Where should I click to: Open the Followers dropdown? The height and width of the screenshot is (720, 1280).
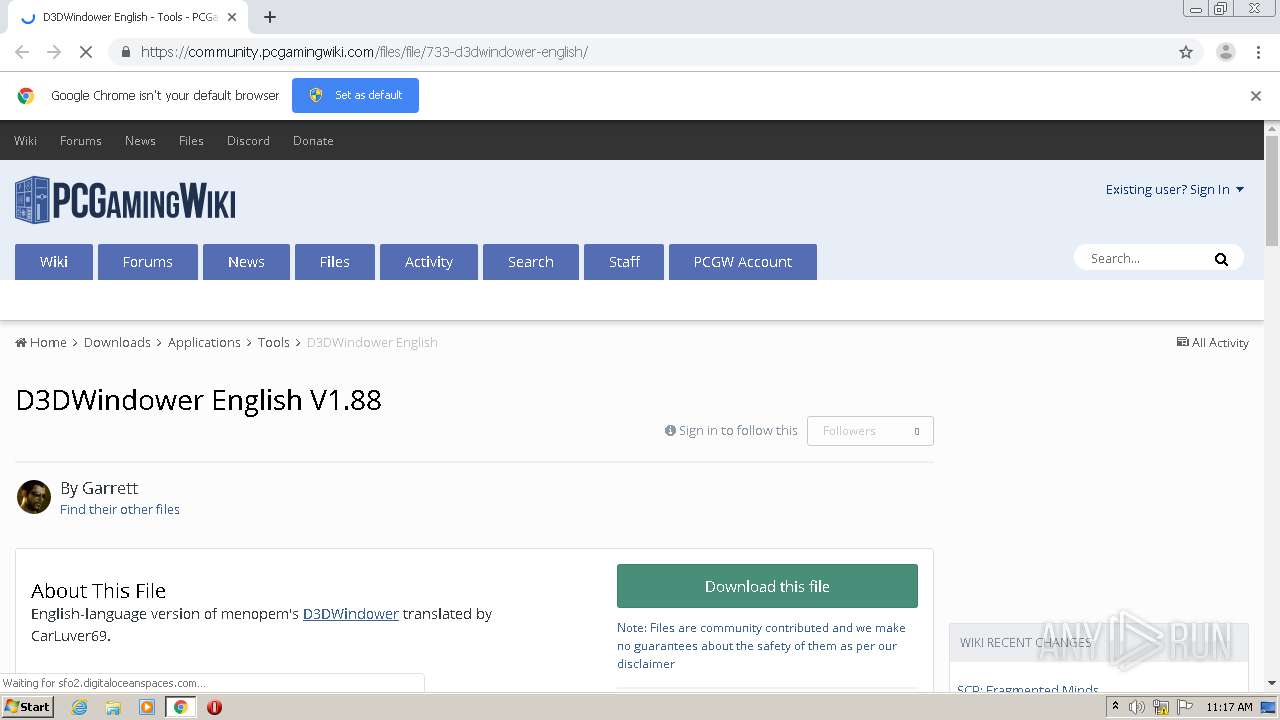tap(870, 431)
